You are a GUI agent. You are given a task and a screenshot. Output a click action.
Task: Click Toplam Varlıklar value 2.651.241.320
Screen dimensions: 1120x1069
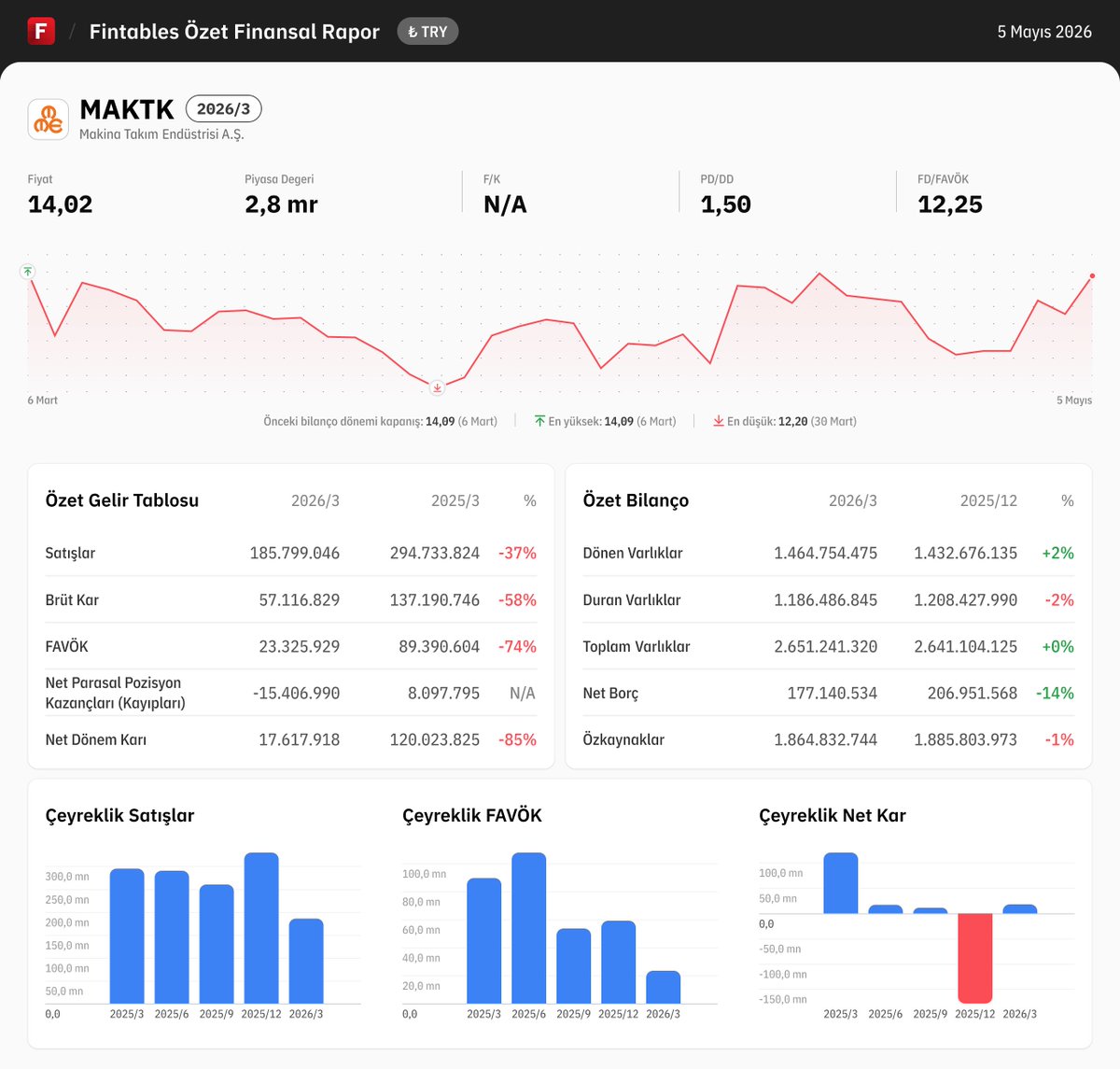(826, 646)
